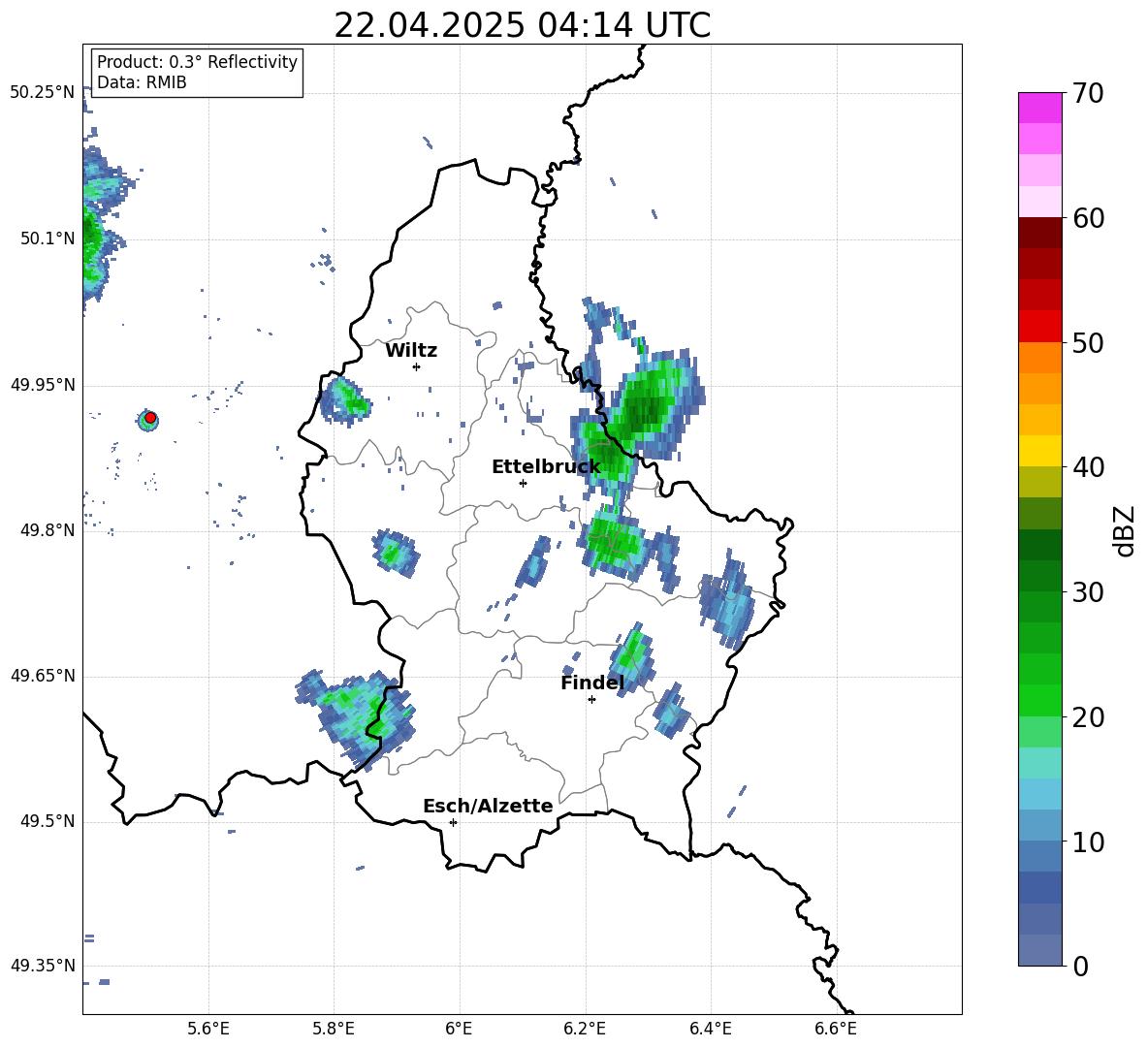The height and width of the screenshot is (1048, 1148).
Task: Click the 49.95°N latitude tick label
Action: click(43, 384)
